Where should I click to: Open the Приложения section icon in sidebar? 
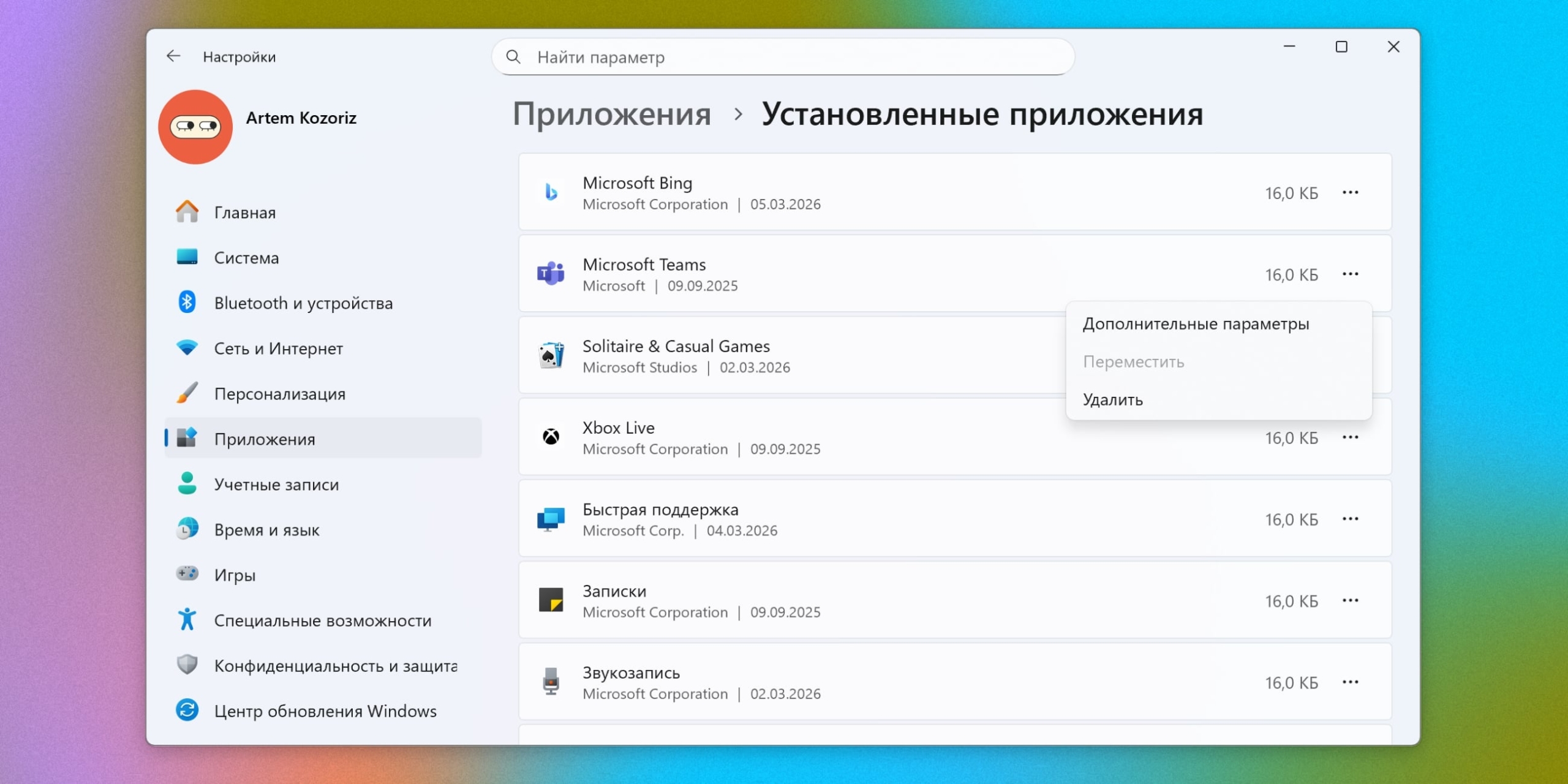(187, 439)
